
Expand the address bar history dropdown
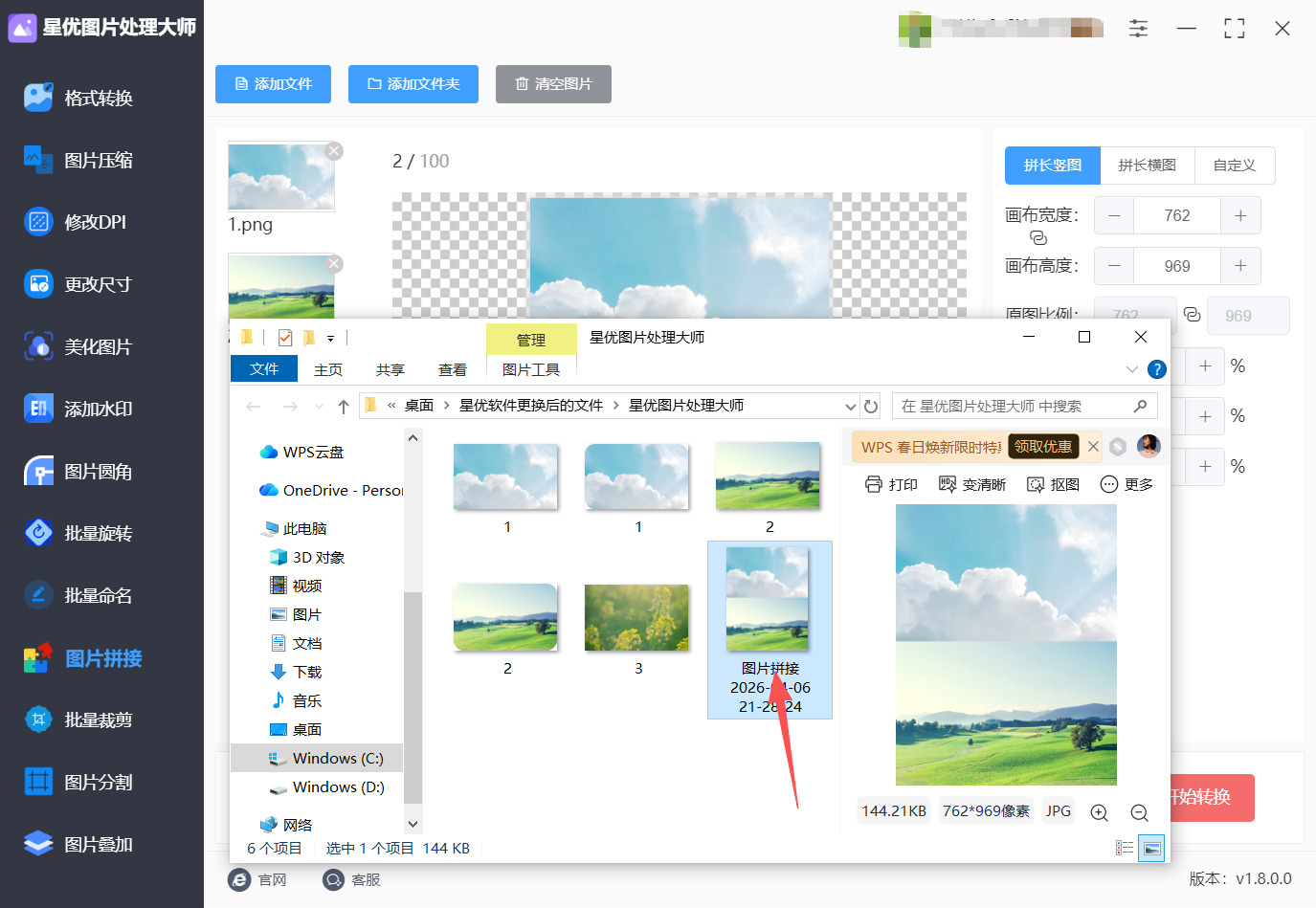(x=850, y=407)
